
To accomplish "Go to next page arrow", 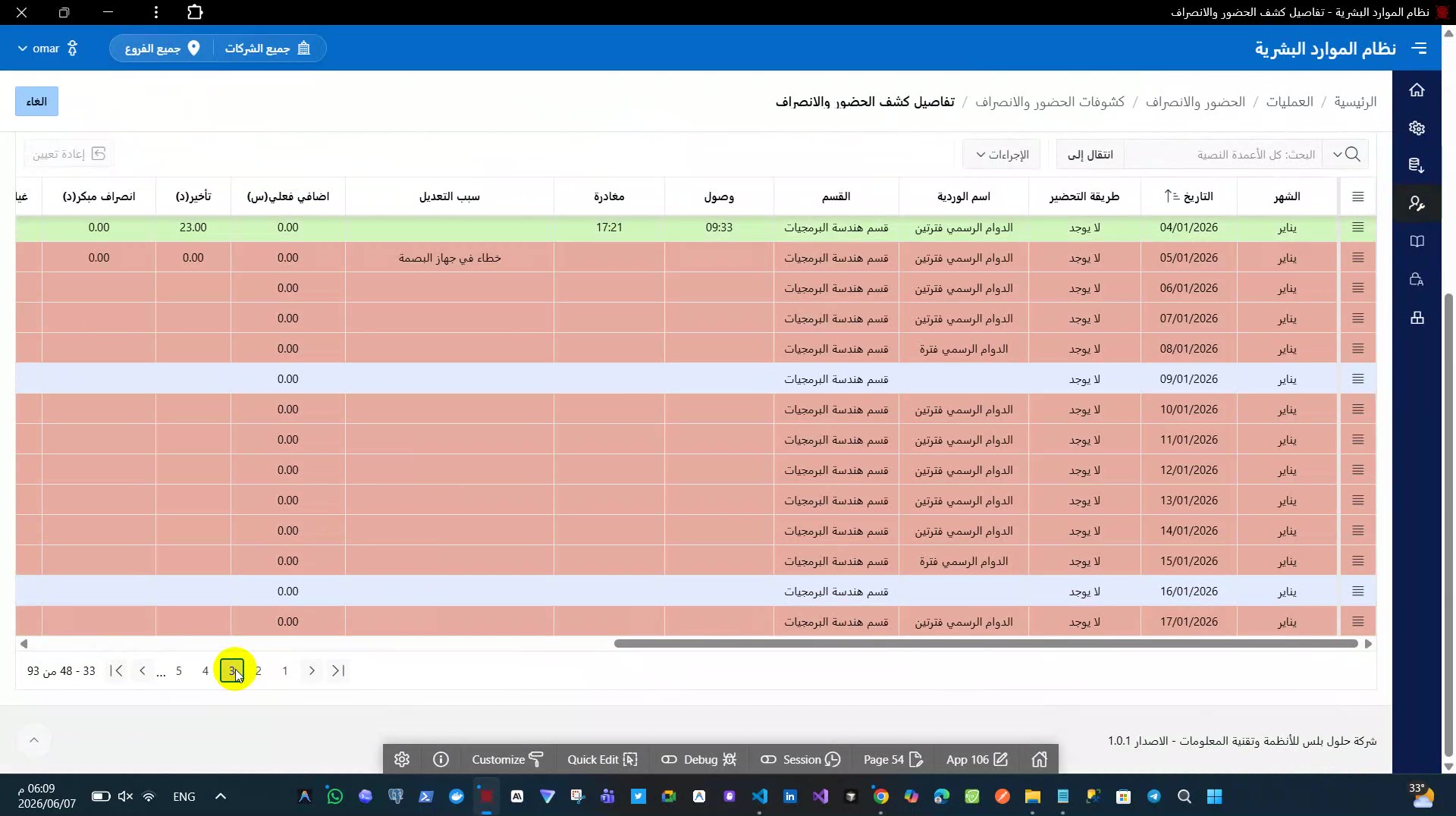I will click(x=143, y=670).
